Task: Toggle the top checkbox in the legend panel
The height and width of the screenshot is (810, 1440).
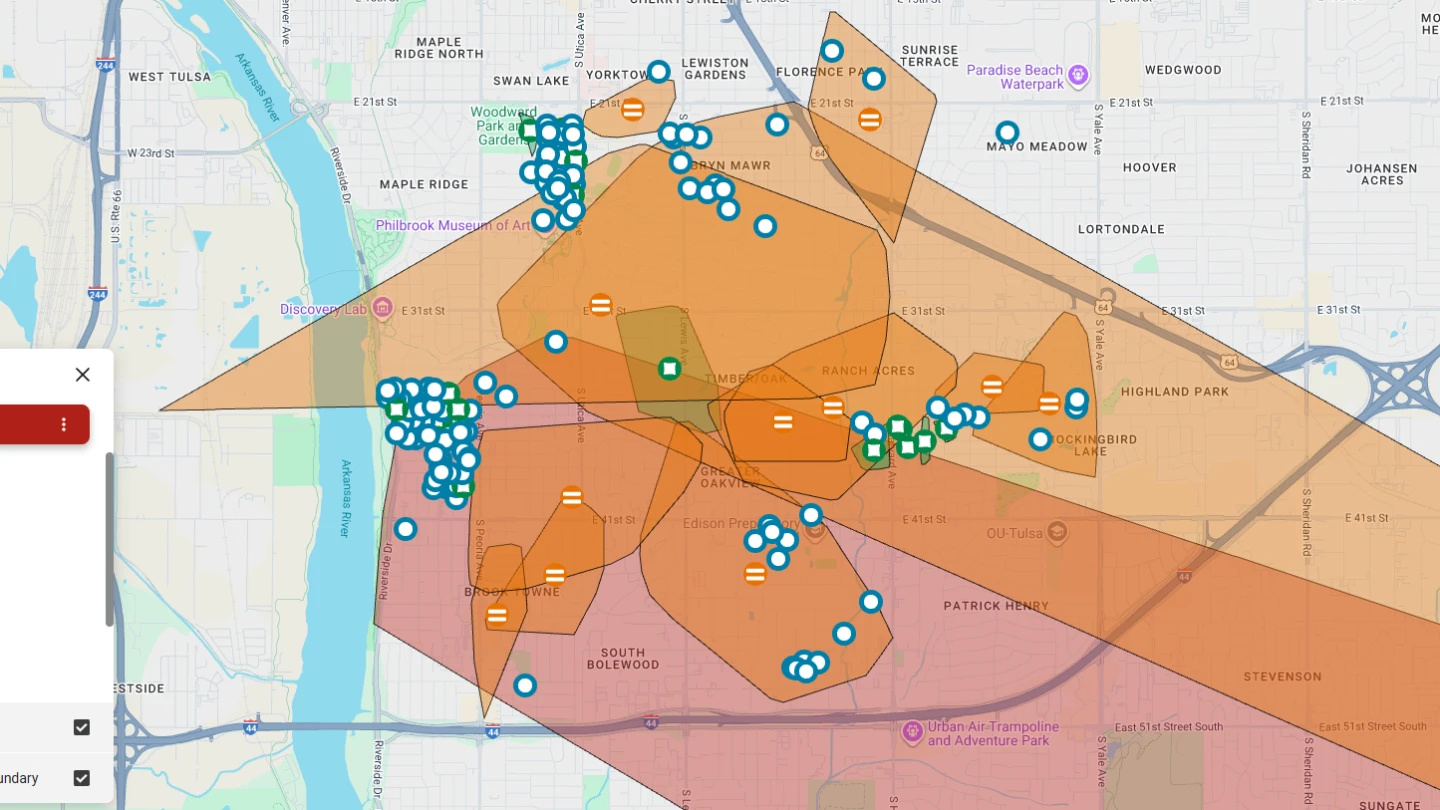Action: [x=82, y=727]
